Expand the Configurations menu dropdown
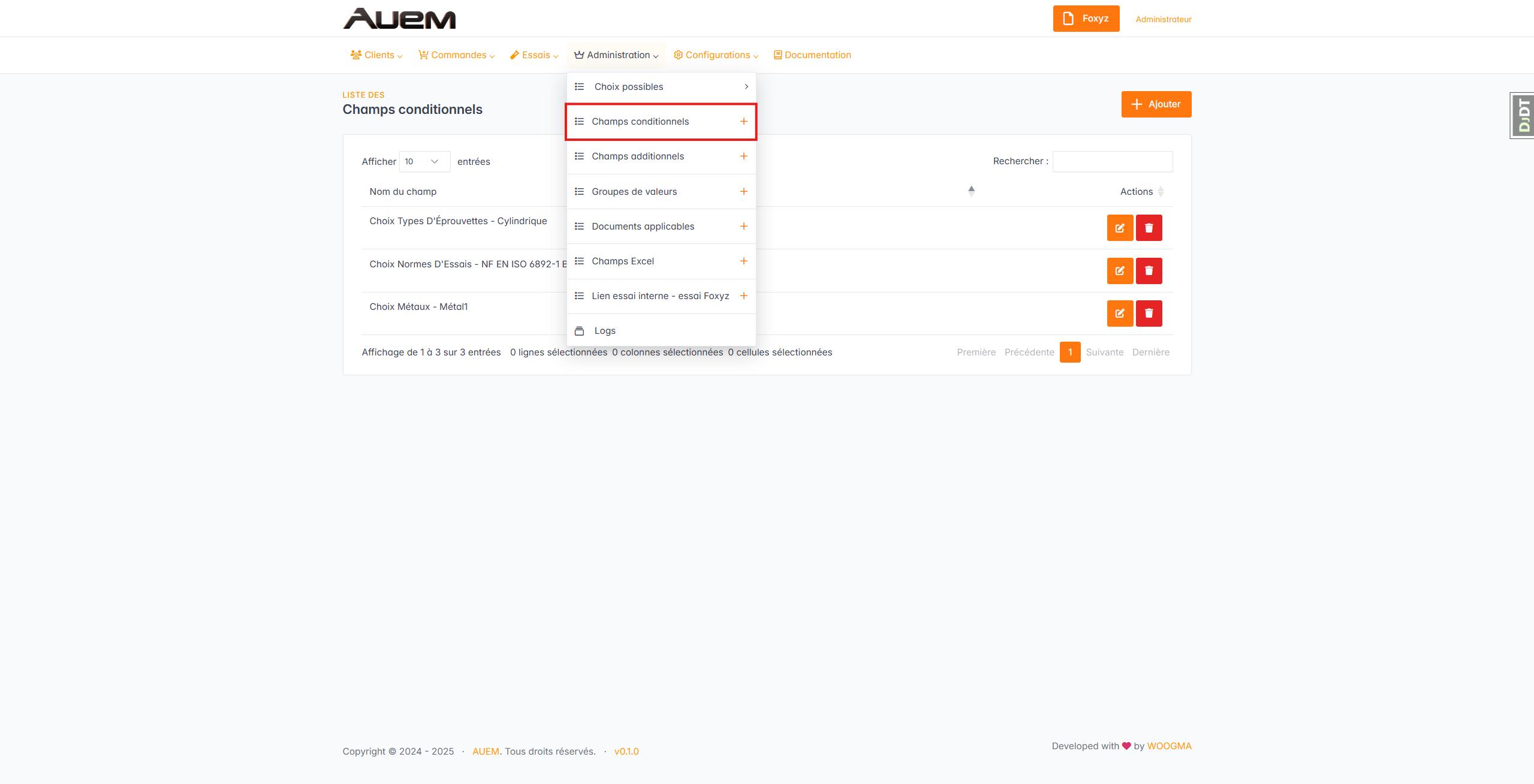The image size is (1534, 784). pyautogui.click(x=716, y=55)
